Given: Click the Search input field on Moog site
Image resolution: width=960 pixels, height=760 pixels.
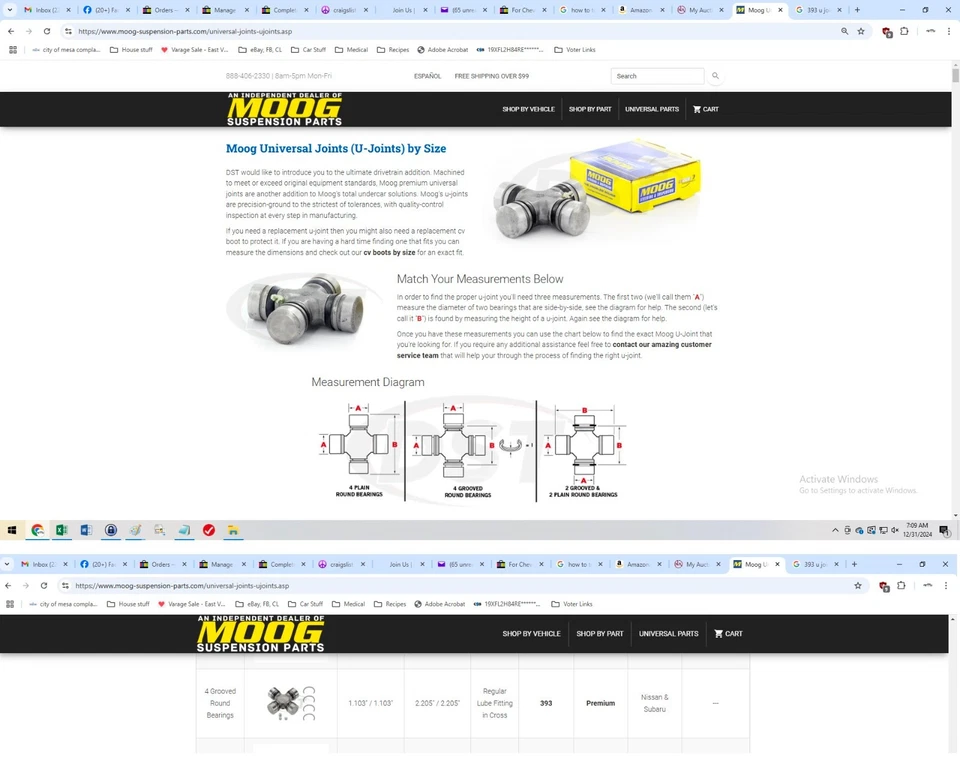Looking at the screenshot, I should [x=657, y=76].
